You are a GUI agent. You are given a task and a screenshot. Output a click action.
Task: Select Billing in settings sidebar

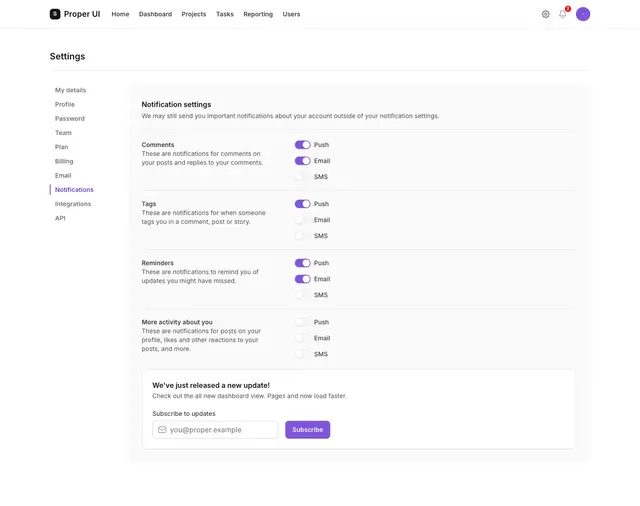[64, 162]
